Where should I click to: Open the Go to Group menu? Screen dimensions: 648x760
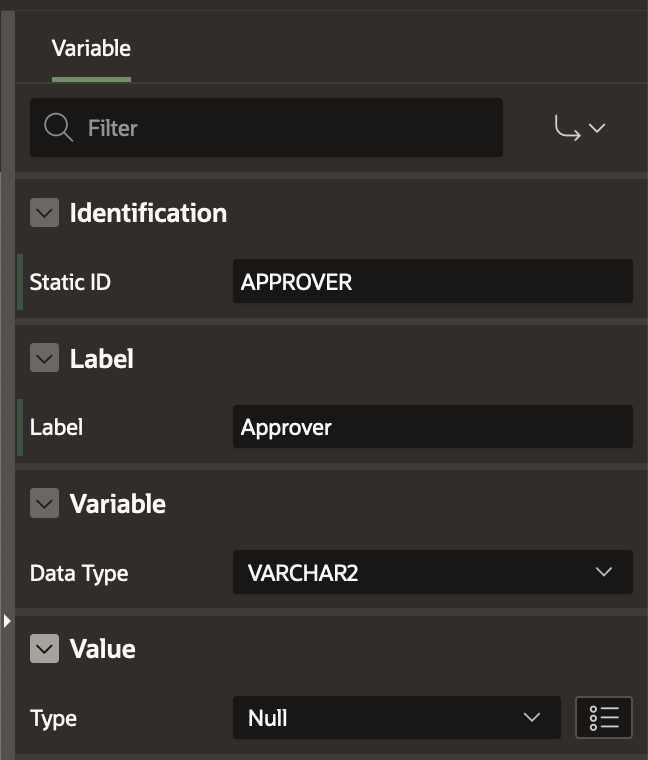click(x=580, y=128)
